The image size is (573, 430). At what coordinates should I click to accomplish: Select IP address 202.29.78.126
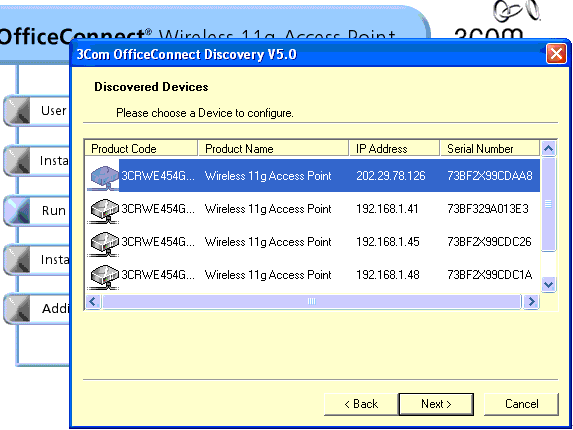(391, 176)
